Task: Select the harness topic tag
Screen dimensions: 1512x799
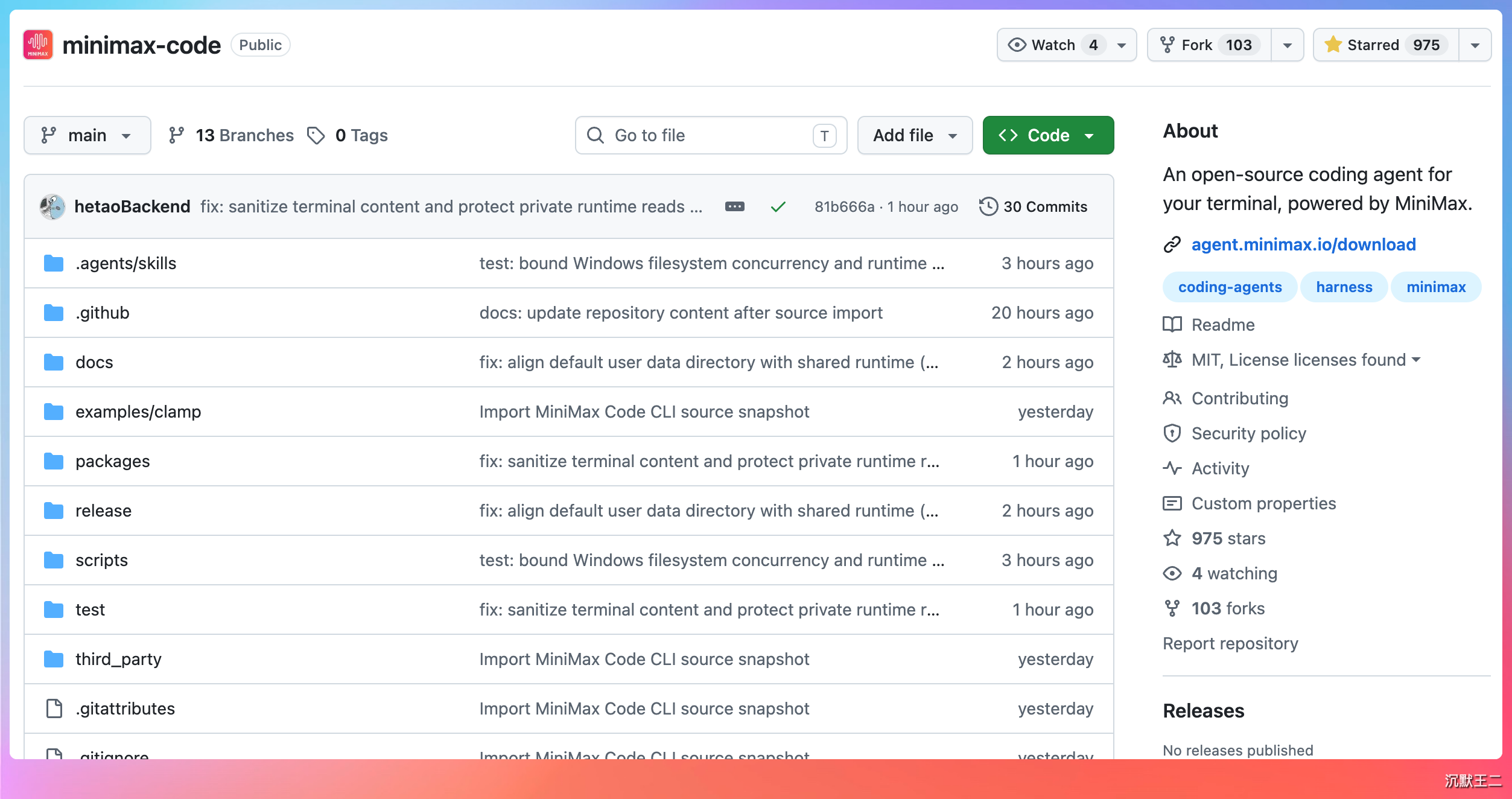Action: pyautogui.click(x=1344, y=287)
